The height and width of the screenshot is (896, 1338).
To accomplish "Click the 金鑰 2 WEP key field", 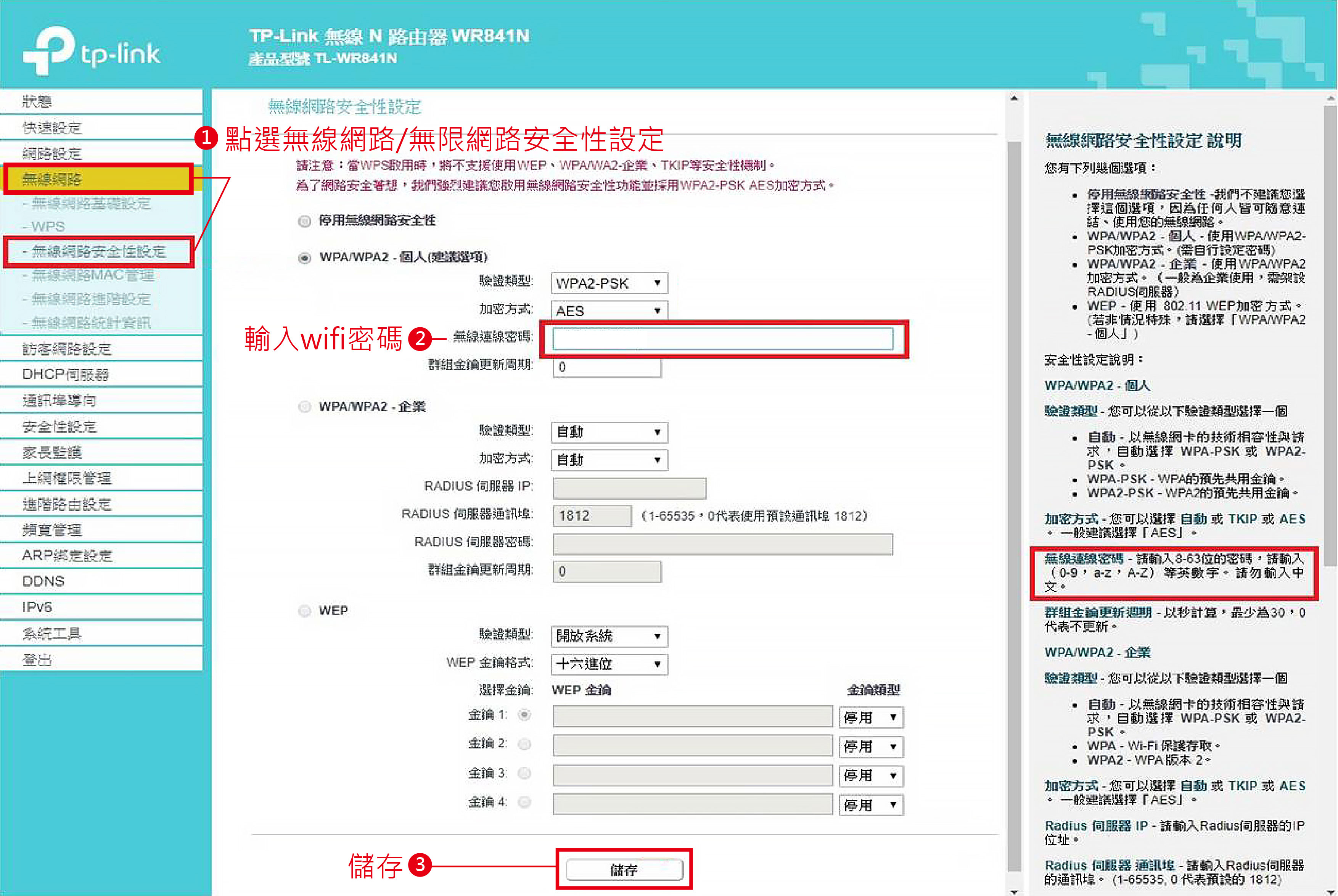I will click(692, 745).
